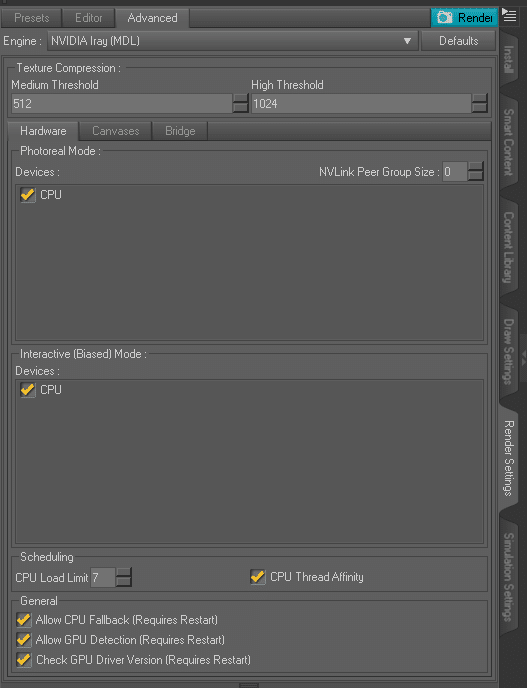
Task: Uncheck CPU under Interactive (Biased) Mode
Action: pyautogui.click(x=28, y=389)
